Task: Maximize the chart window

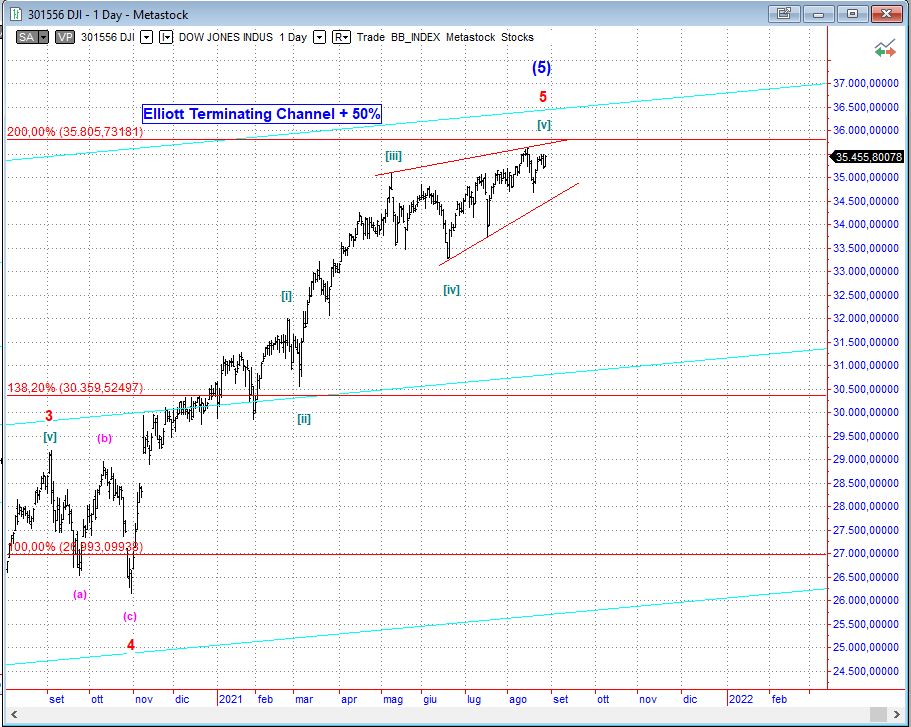Action: [852, 13]
